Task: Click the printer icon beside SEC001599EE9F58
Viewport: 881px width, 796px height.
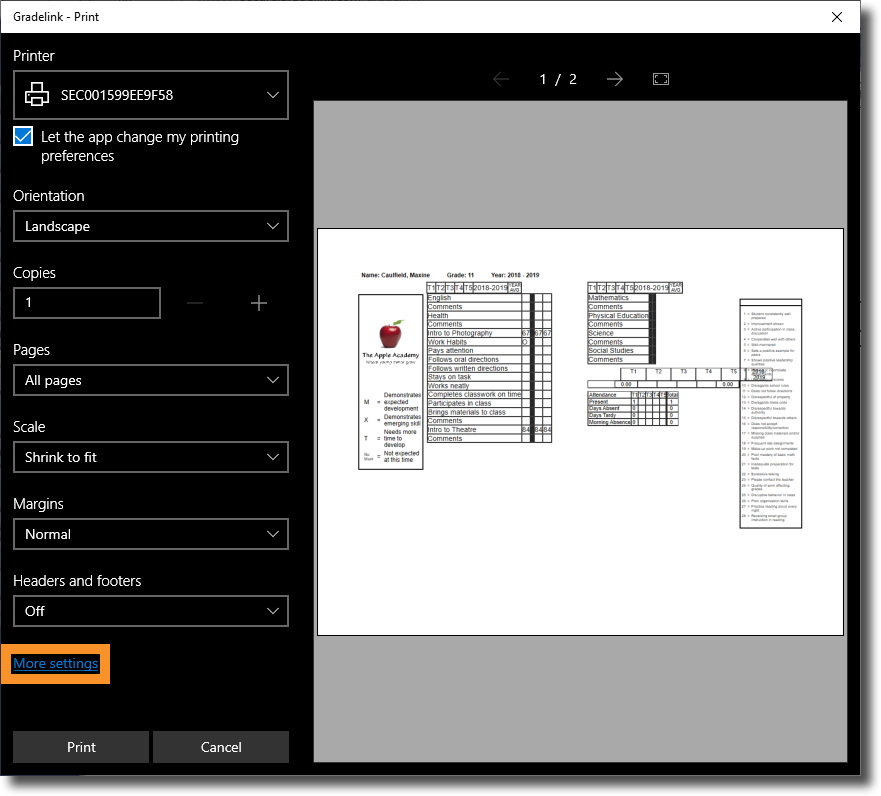Action: click(37, 95)
